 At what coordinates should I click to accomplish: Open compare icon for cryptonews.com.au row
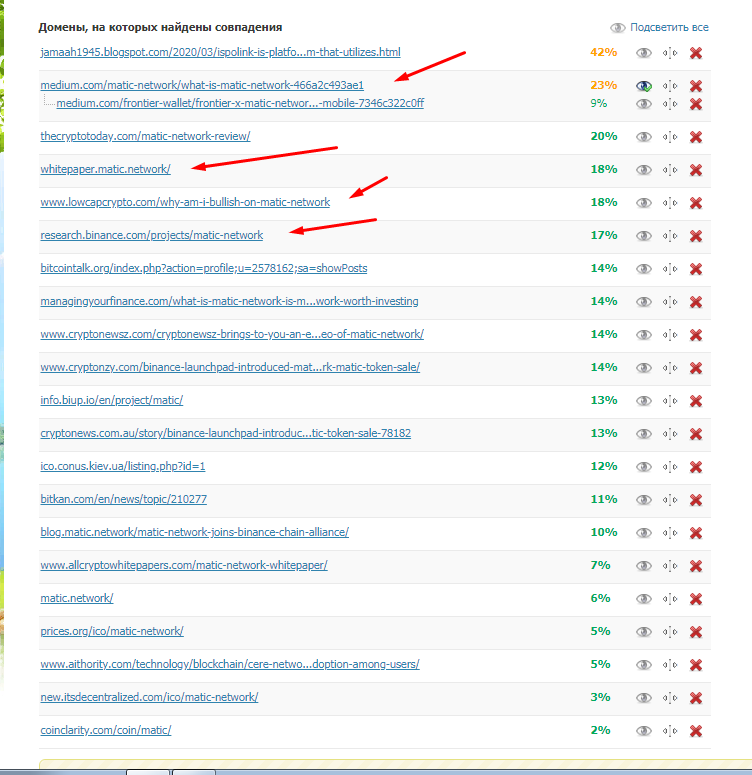[670, 434]
